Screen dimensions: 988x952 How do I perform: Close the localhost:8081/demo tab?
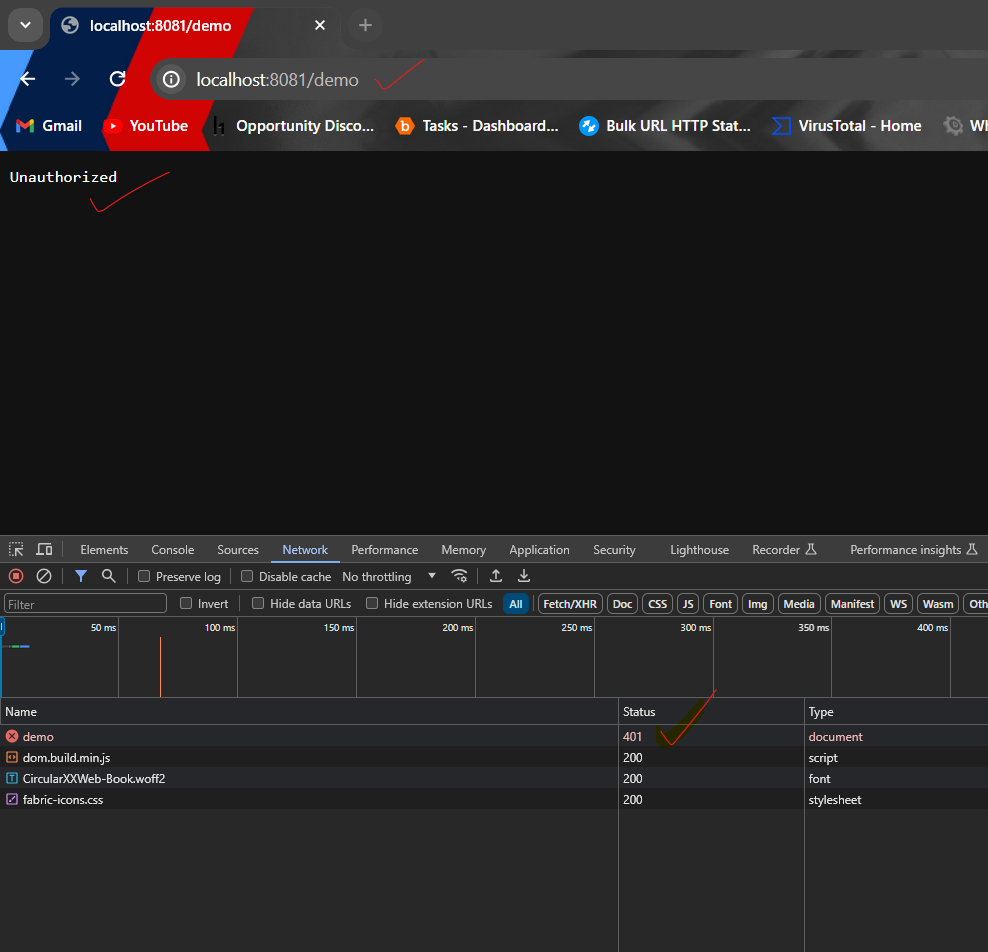(320, 25)
